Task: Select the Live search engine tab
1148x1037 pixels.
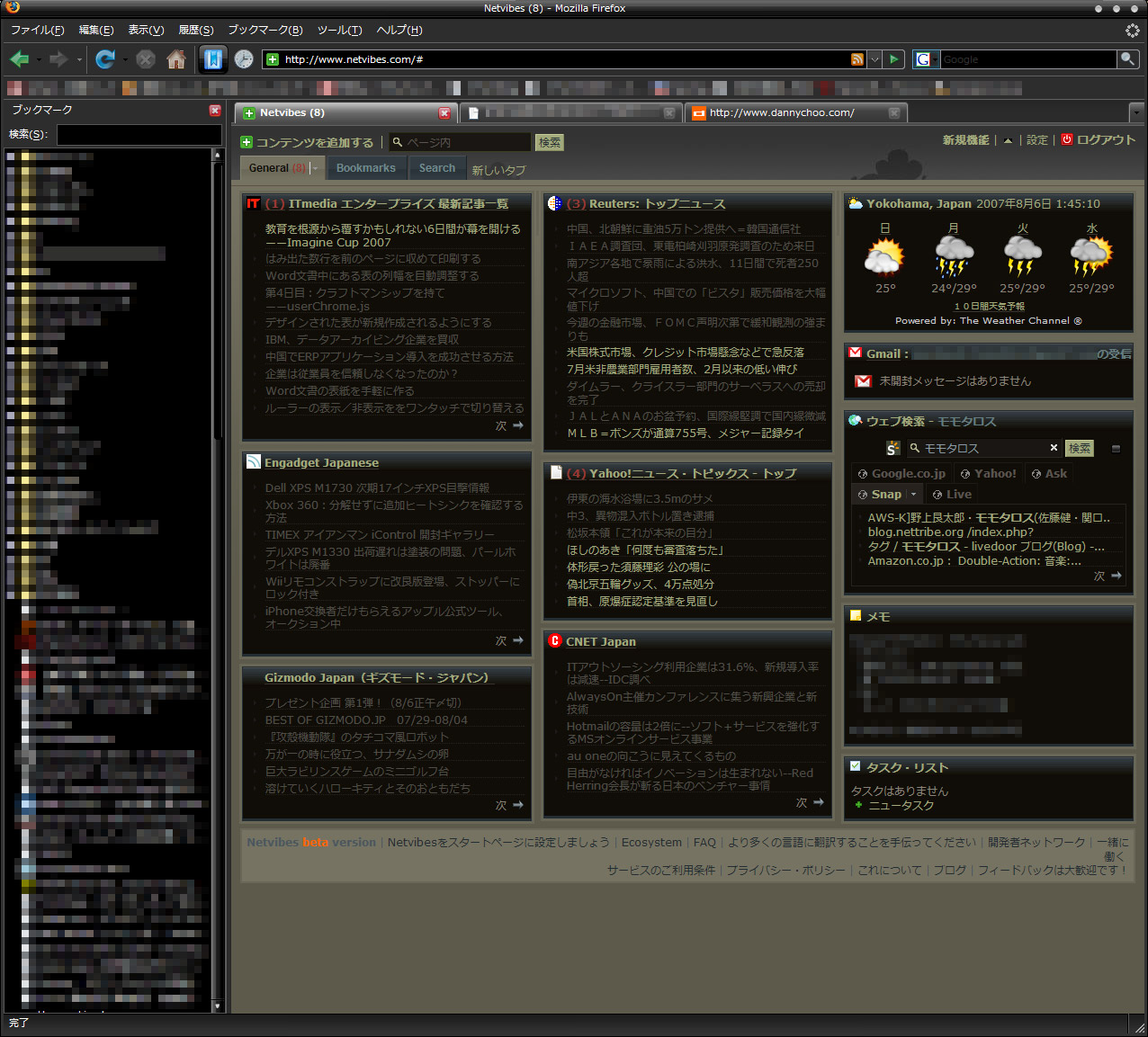Action: tap(952, 495)
